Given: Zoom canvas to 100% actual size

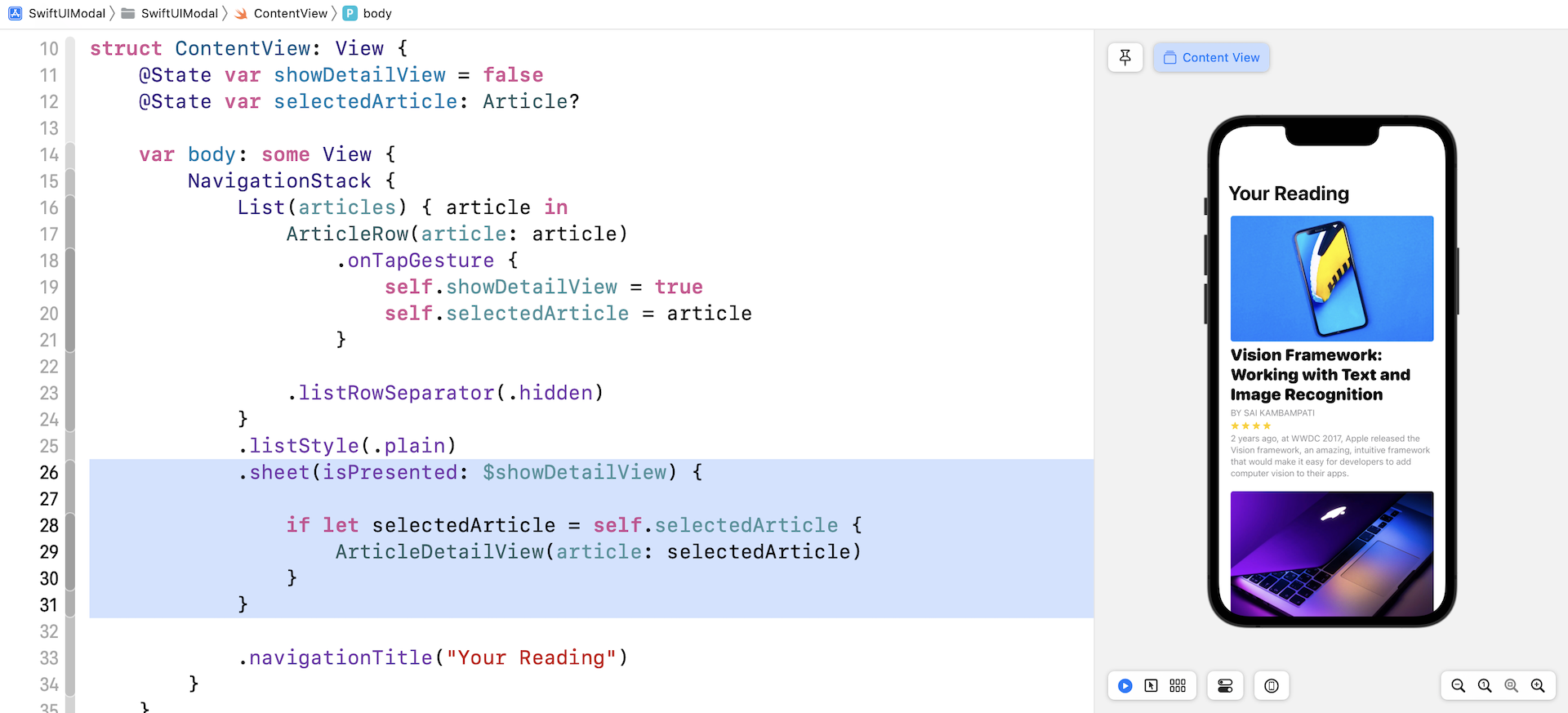Looking at the screenshot, I should tap(1485, 686).
